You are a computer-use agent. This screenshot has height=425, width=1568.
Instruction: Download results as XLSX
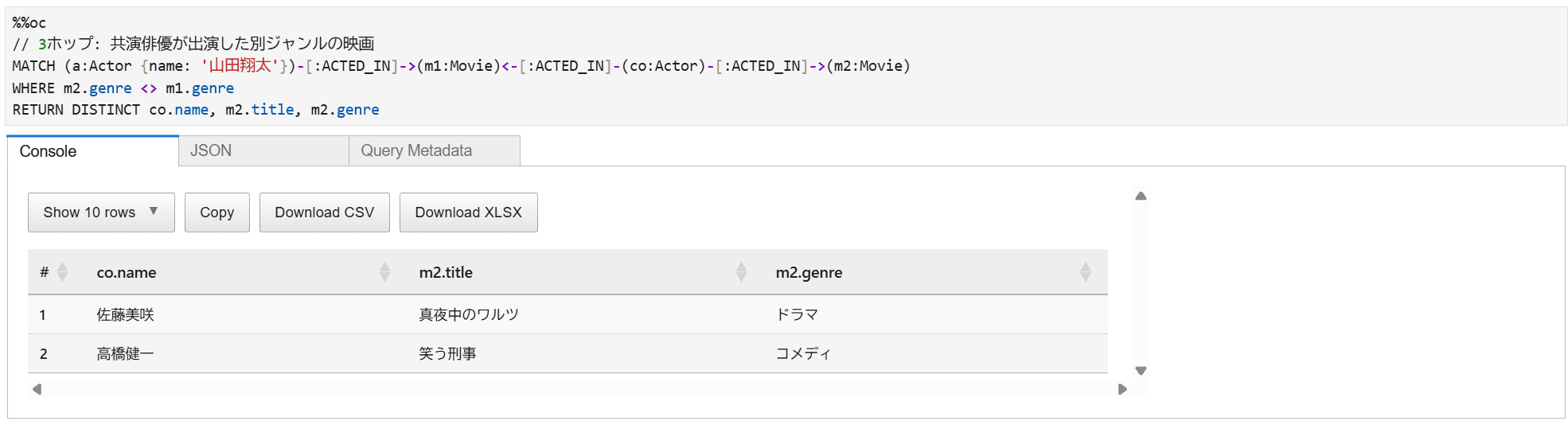[x=469, y=212]
